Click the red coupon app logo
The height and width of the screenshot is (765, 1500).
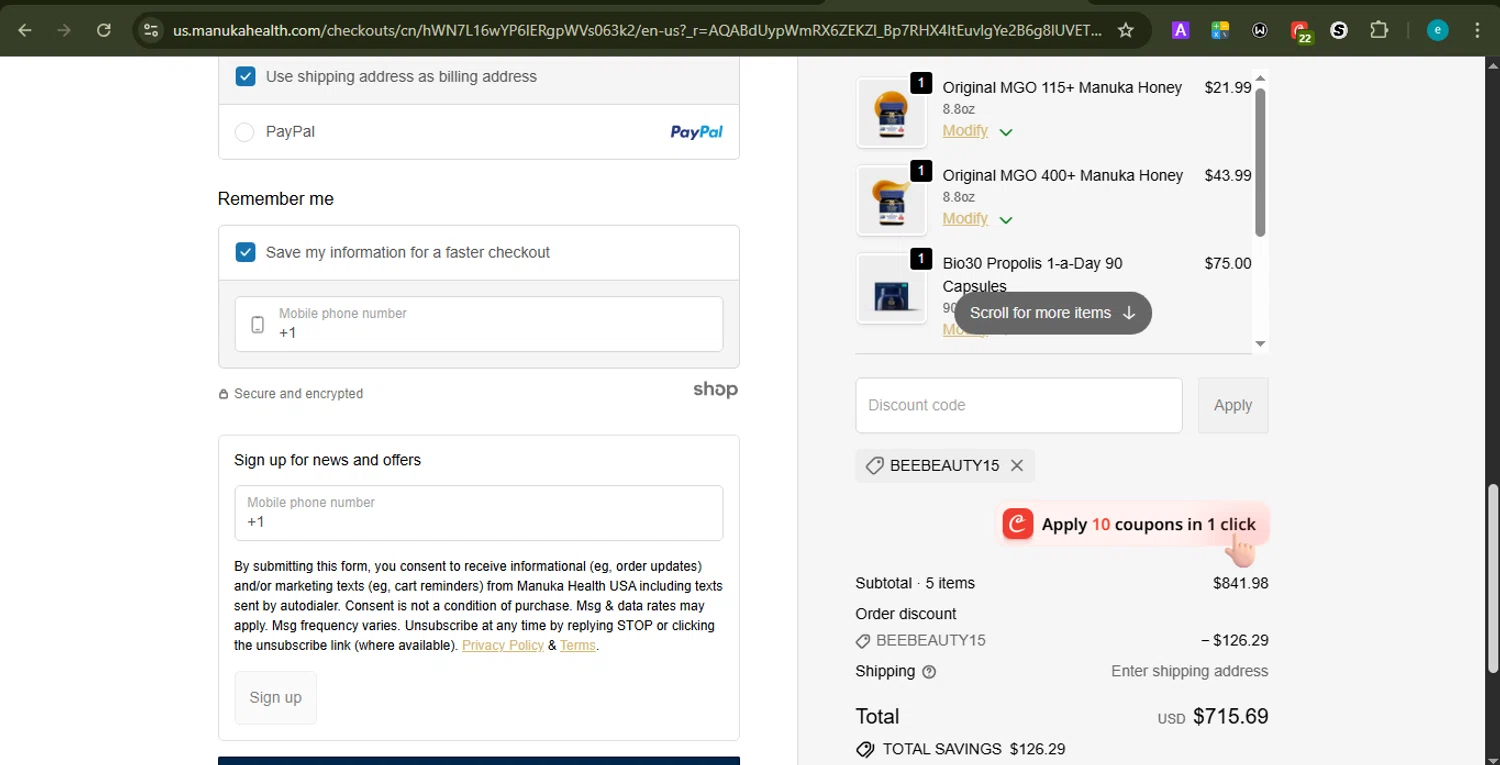(1018, 524)
